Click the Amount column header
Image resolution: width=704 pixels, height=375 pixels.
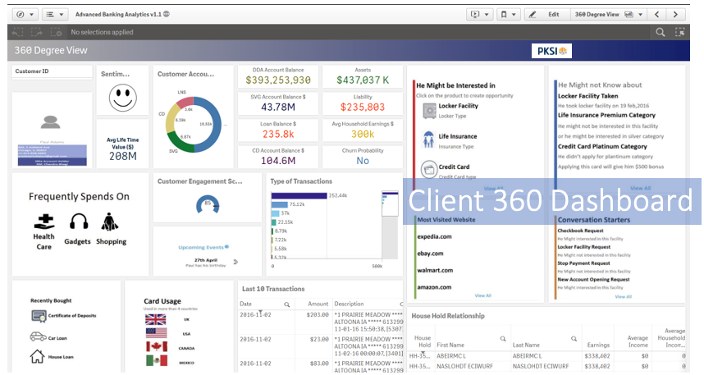pos(317,304)
